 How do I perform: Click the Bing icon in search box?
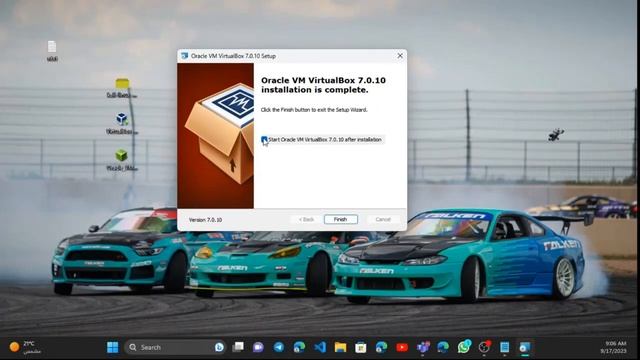219,347
